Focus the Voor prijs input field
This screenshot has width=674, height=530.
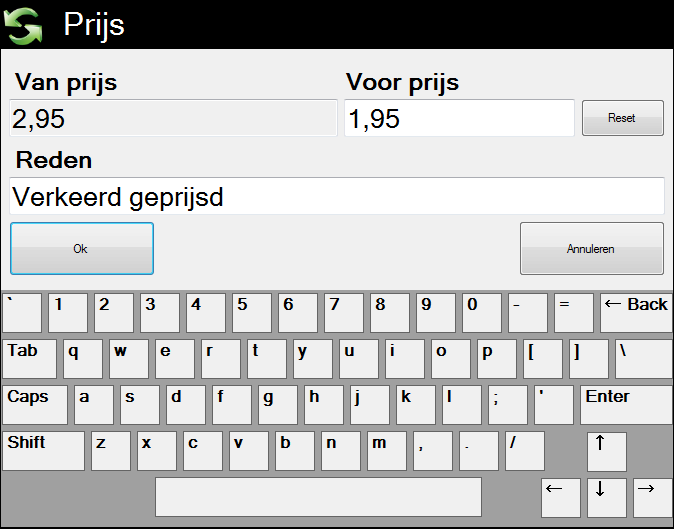pos(459,118)
